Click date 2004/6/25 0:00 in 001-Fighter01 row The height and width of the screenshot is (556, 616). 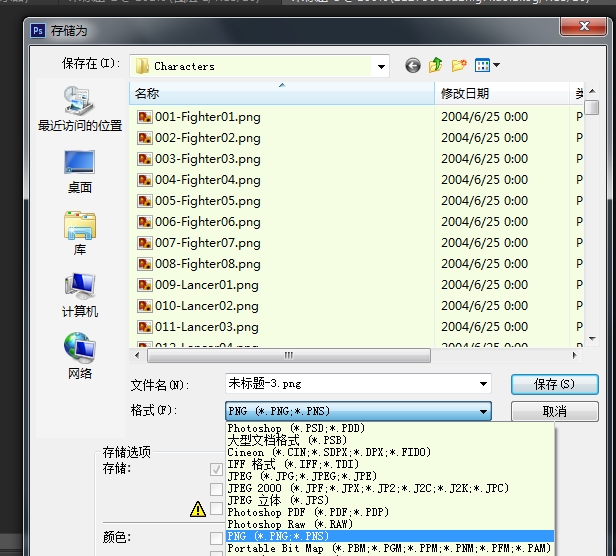(484, 117)
